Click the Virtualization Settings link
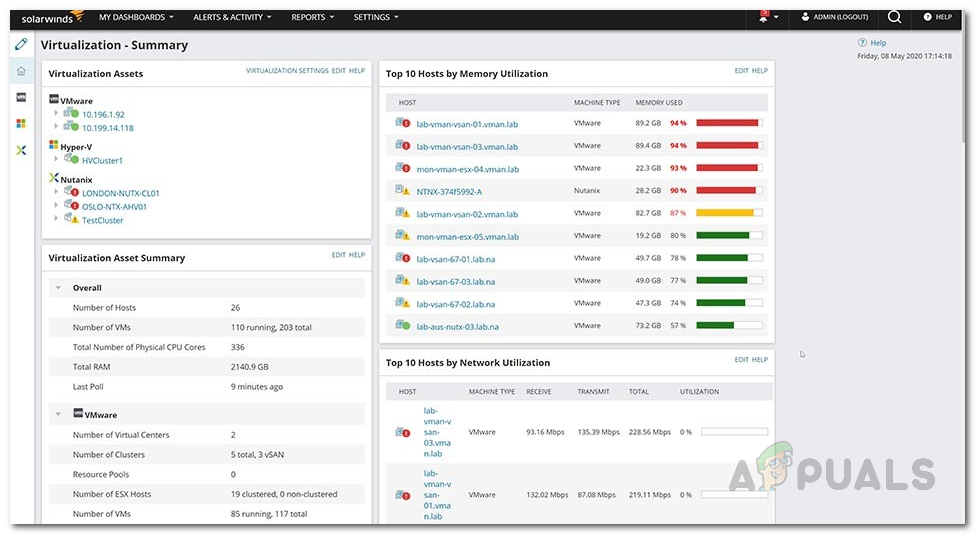The width and height of the screenshot is (976, 535). pyautogui.click(x=287, y=71)
